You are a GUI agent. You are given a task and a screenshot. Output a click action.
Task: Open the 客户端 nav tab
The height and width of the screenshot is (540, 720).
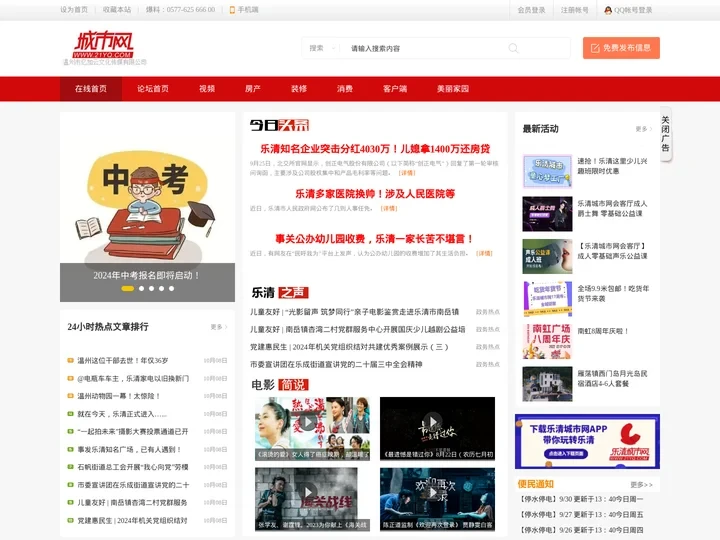395,89
